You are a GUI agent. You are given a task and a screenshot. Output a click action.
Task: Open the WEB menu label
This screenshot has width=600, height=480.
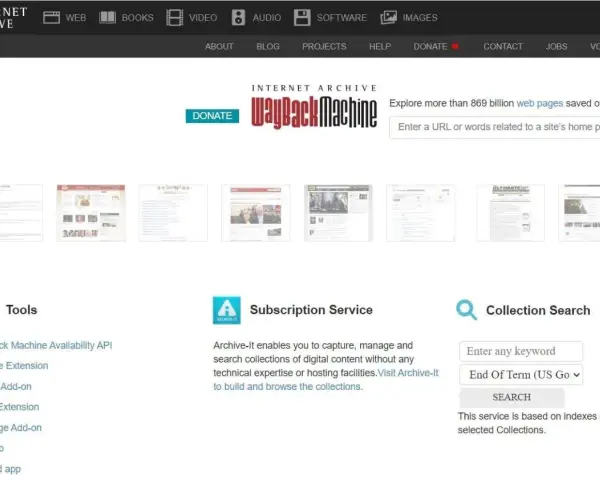tap(76, 18)
